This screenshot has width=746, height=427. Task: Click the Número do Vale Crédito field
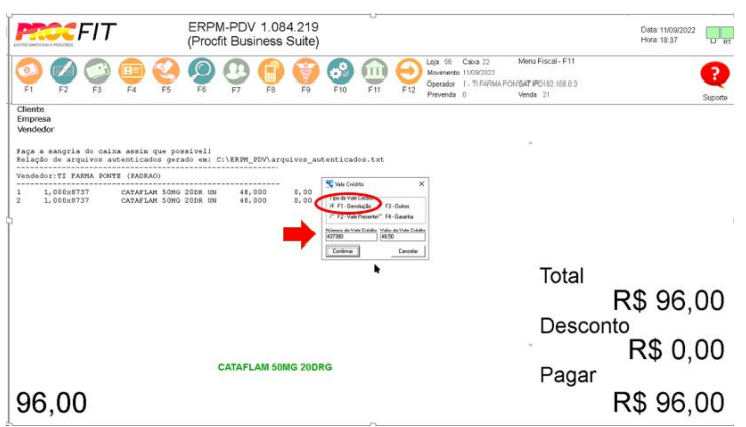click(351, 236)
